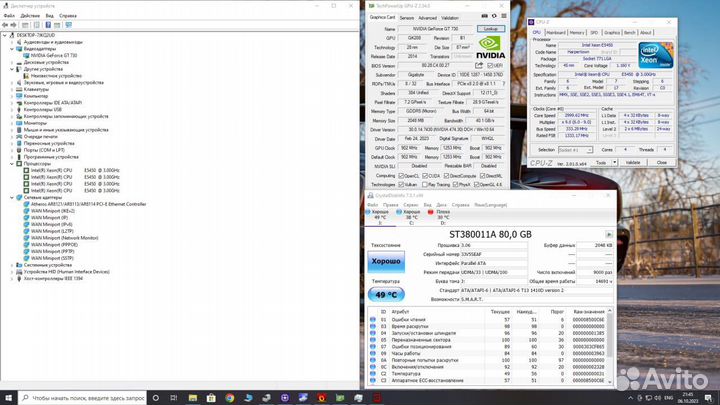This screenshot has width=720, height=405.
Task: Click the Validate button in CPU-Z
Action: 633,163
